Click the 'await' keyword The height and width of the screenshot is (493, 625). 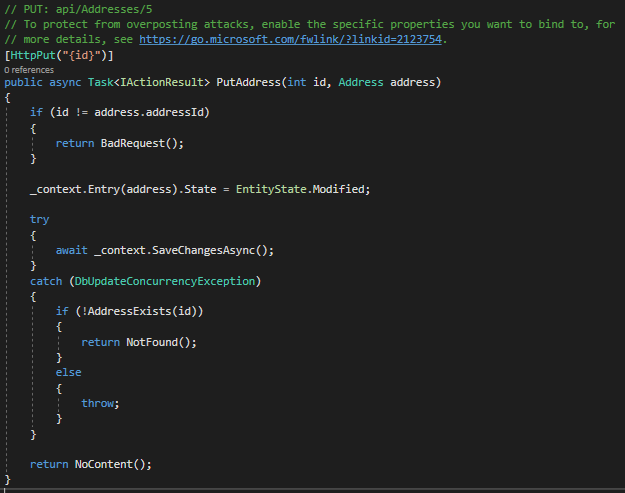point(71,251)
